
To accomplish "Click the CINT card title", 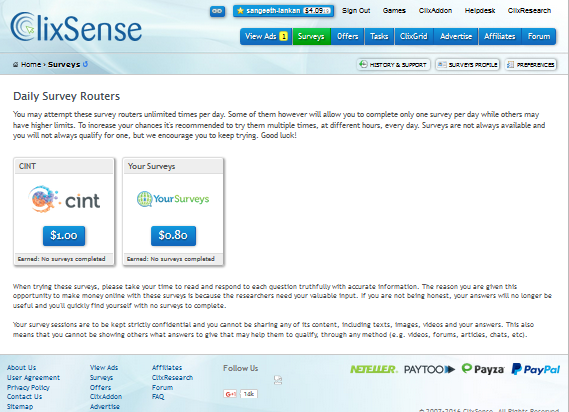I will pos(27,166).
